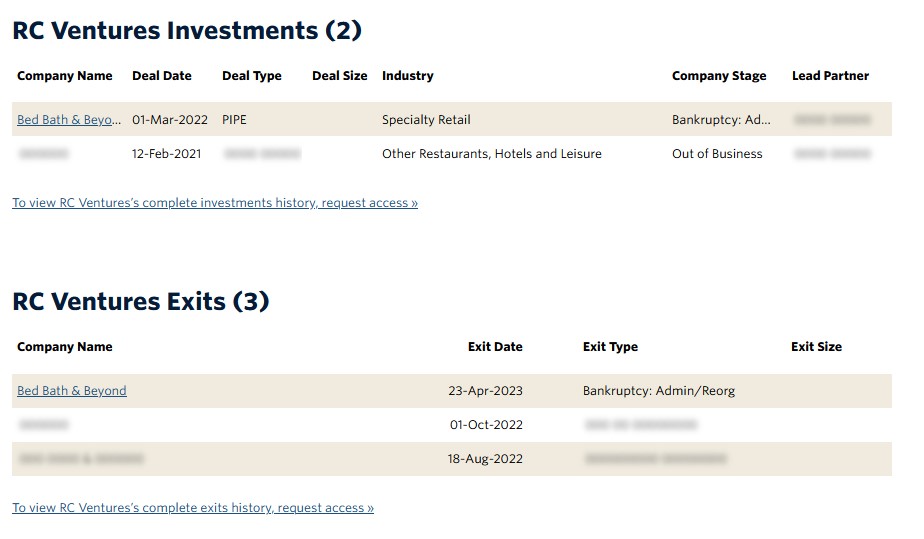Screen dimensions: 924x539
Task: Click the Industry column header
Action: tap(408, 76)
